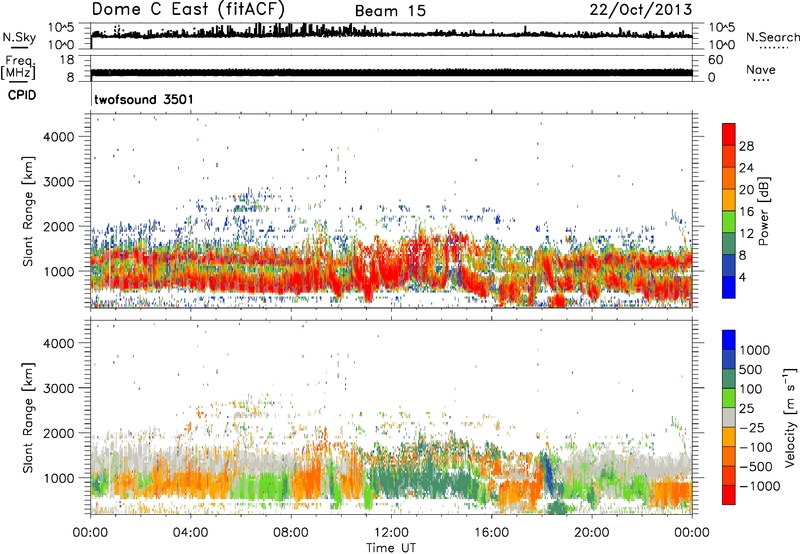Click the '20:00' time axis label
The height and width of the screenshot is (554, 800).
591,533
